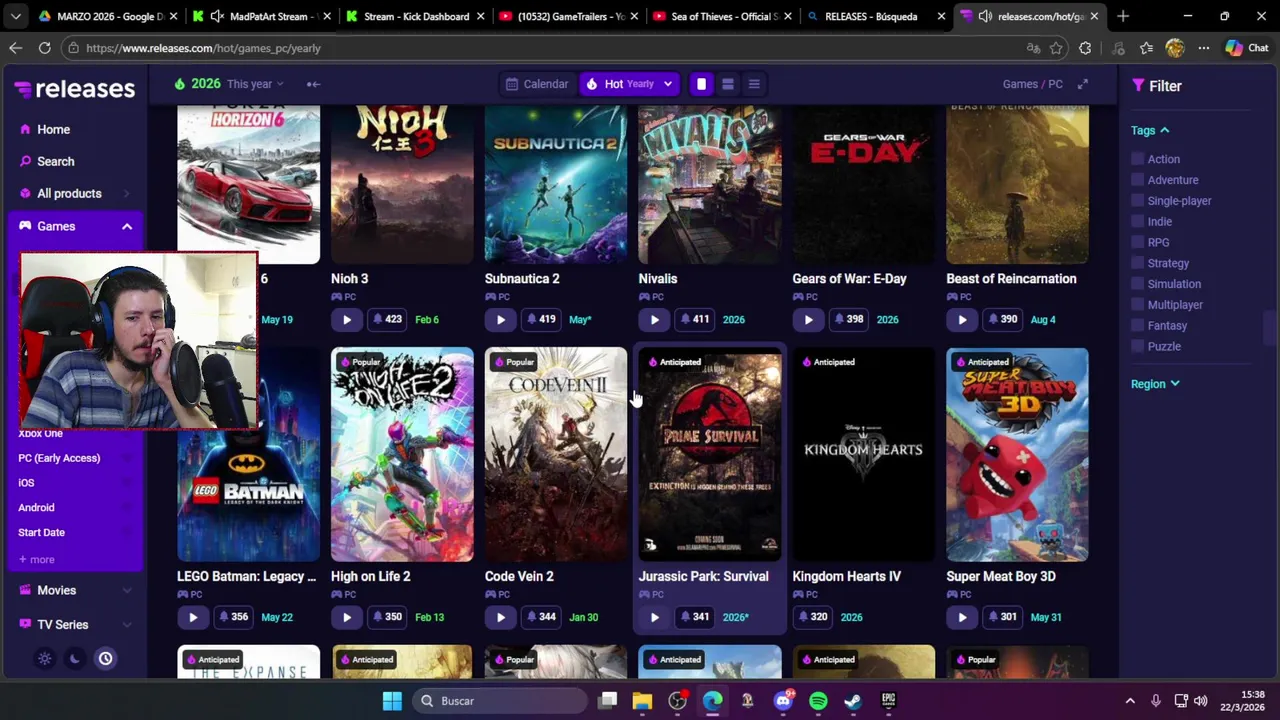Show more platforms in sidebar
The height and width of the screenshot is (720, 1280).
[x=37, y=560]
